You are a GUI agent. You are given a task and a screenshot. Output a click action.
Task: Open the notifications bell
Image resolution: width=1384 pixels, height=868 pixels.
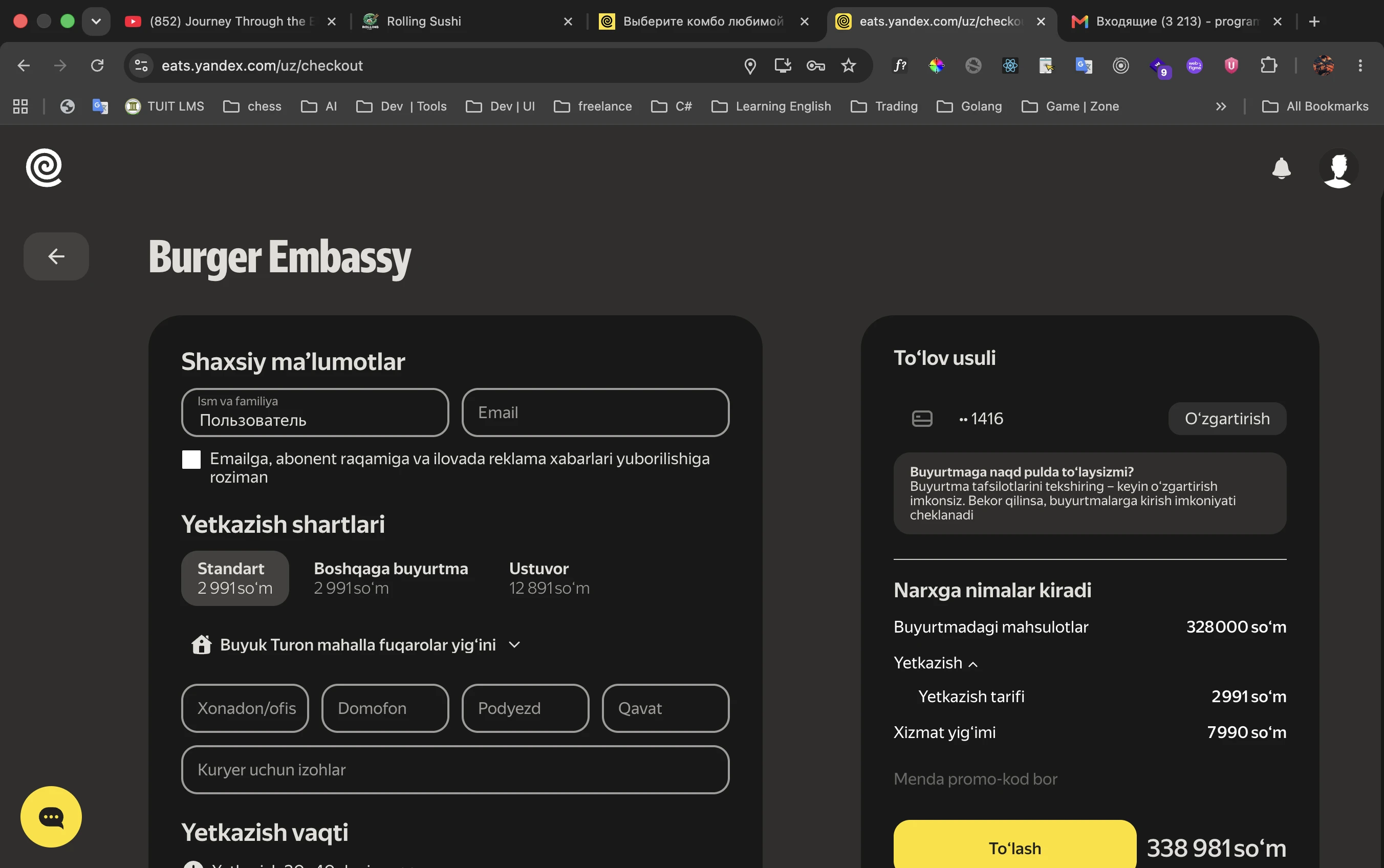1281,168
